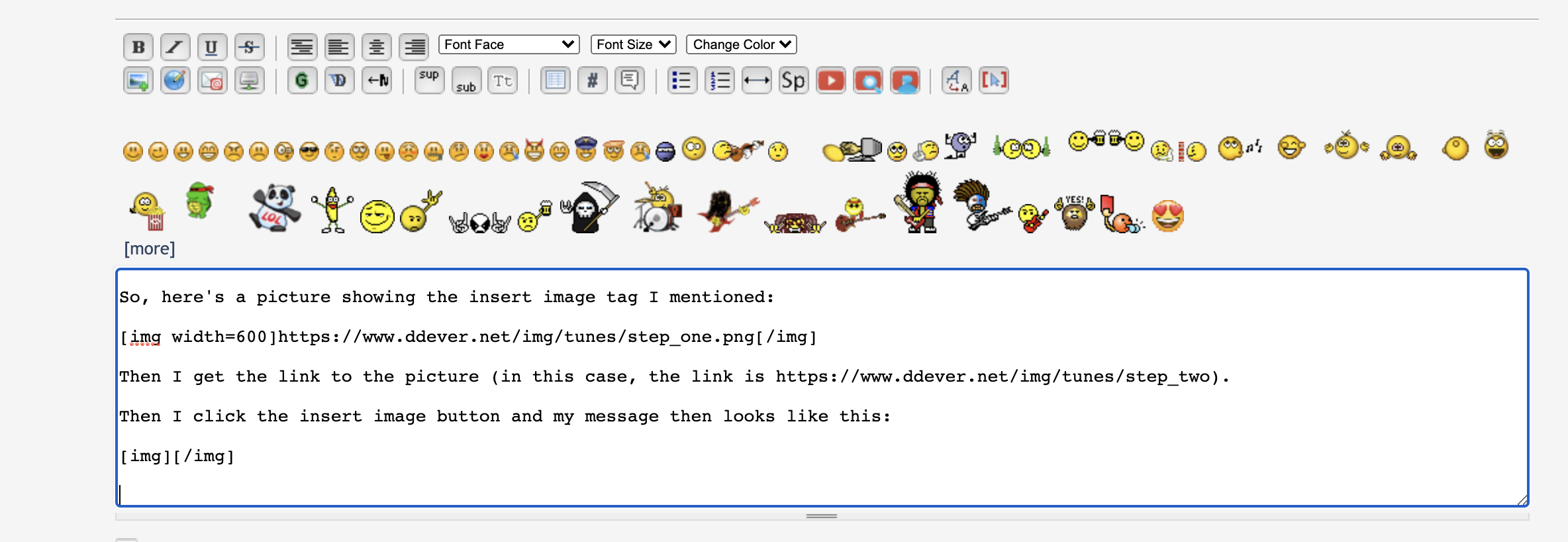The width and height of the screenshot is (1568, 542).
Task: Insert the sunglasses cool smiley
Action: (x=309, y=152)
